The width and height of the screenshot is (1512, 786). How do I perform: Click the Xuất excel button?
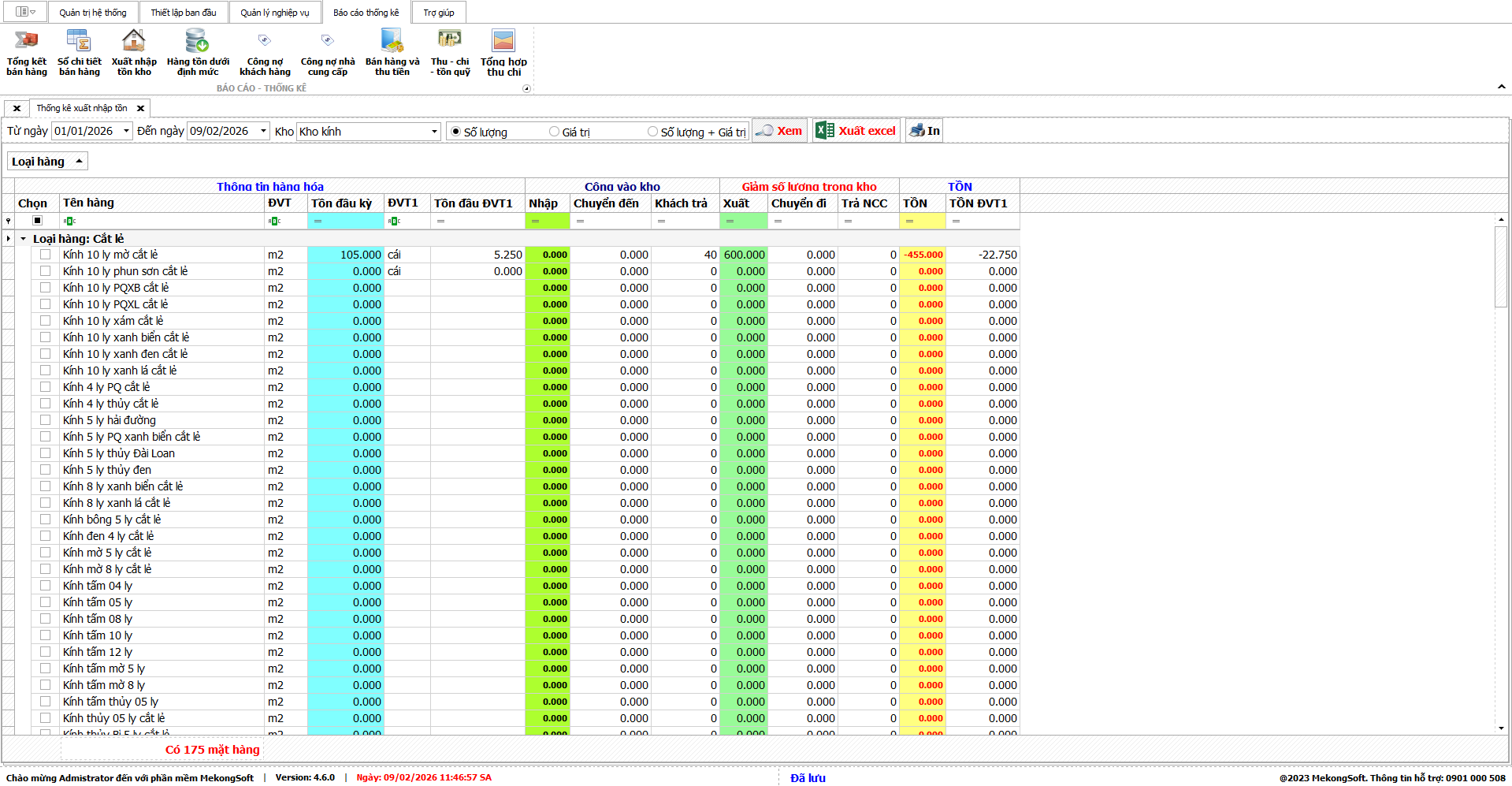tap(856, 131)
